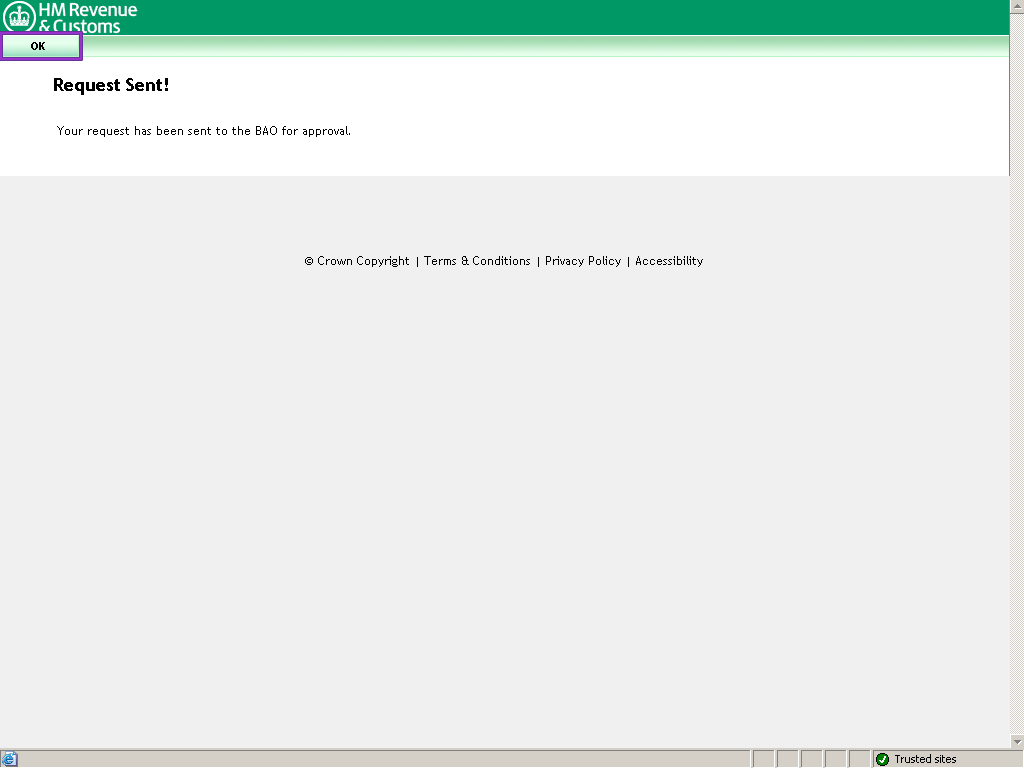Open the Privacy Policy link
Image resolution: width=1024 pixels, height=768 pixels.
[x=583, y=261]
